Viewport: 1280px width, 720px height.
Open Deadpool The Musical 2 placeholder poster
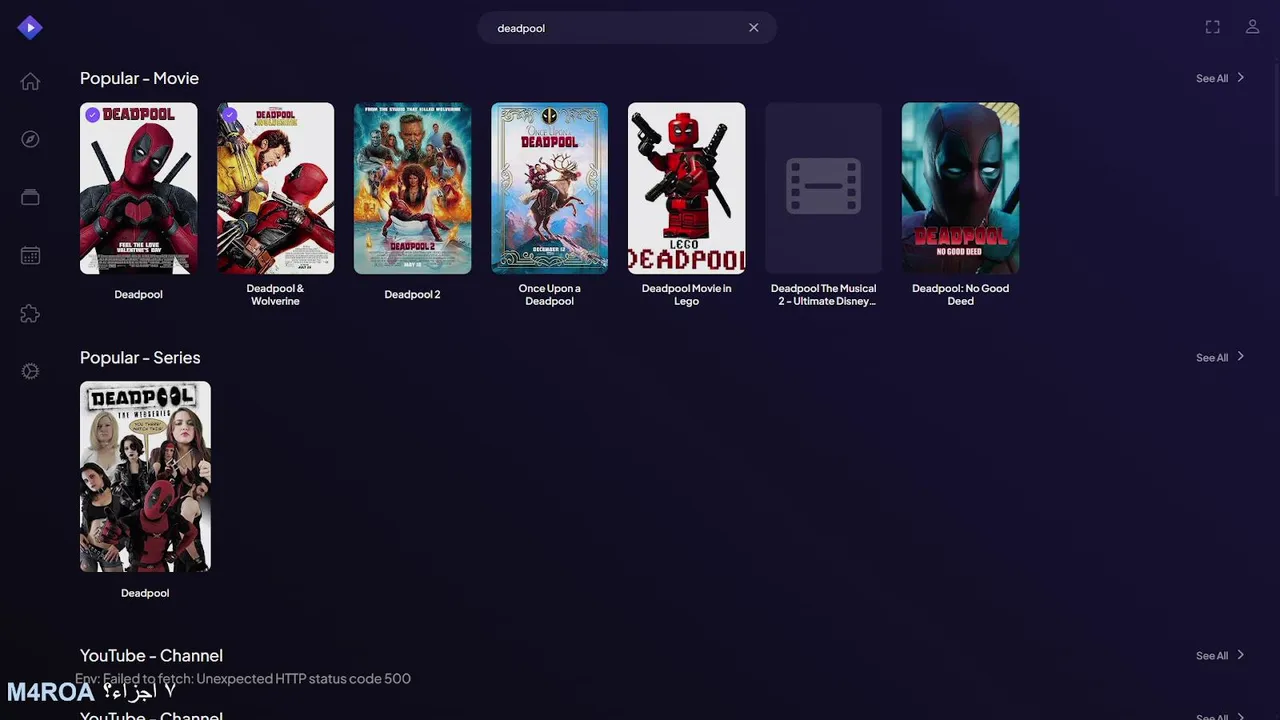tap(823, 188)
